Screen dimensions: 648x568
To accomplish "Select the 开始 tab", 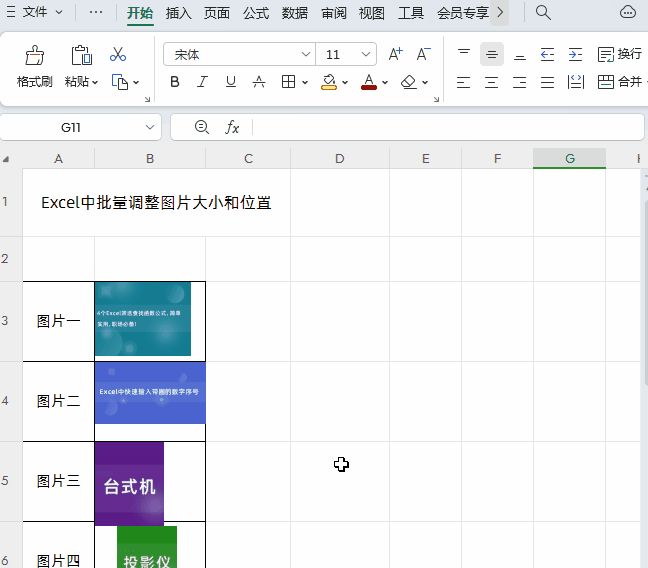I will [x=140, y=13].
